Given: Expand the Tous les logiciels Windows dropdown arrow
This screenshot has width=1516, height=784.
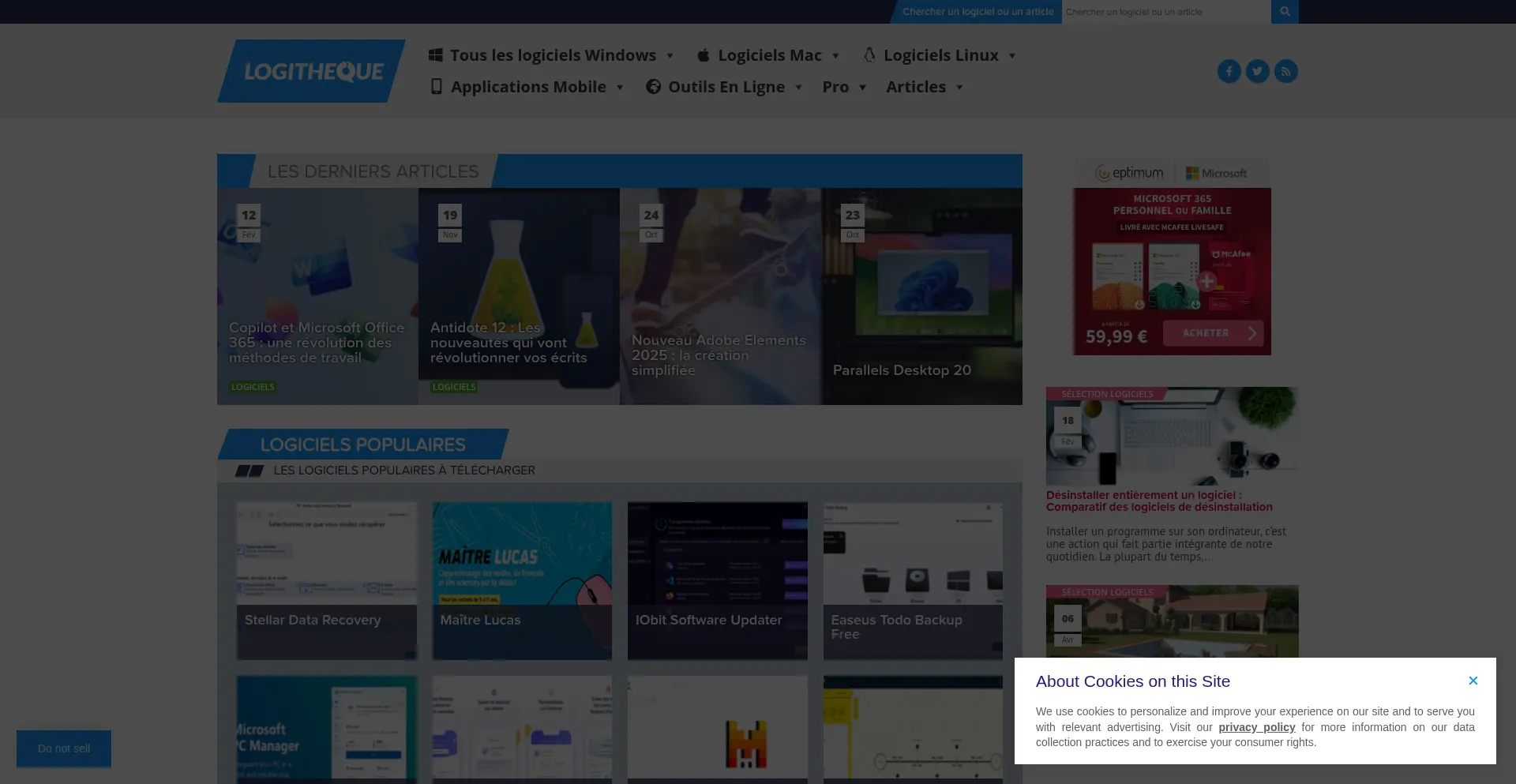Looking at the screenshot, I should [x=670, y=56].
